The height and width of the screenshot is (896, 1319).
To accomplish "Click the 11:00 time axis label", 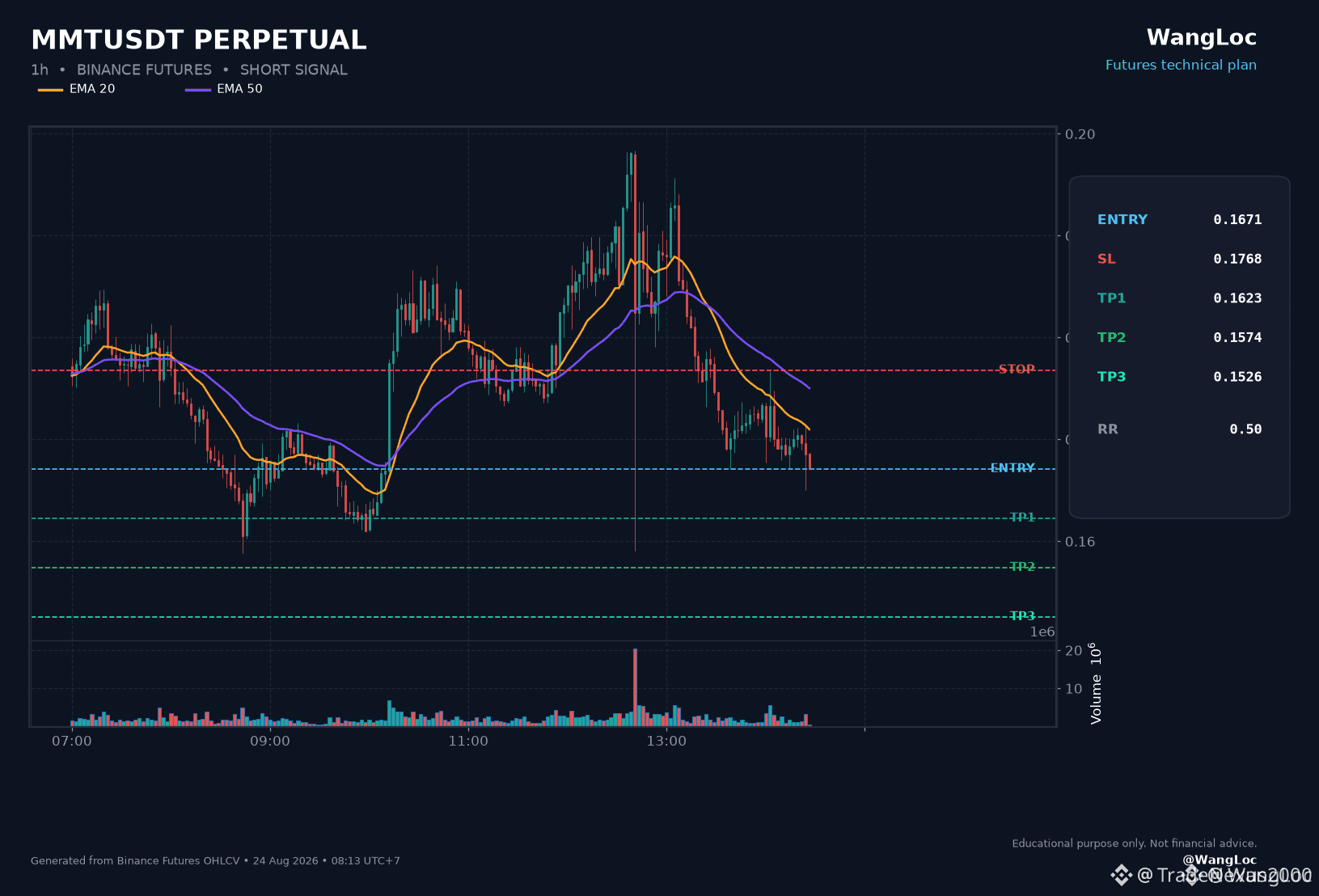I will tap(468, 742).
